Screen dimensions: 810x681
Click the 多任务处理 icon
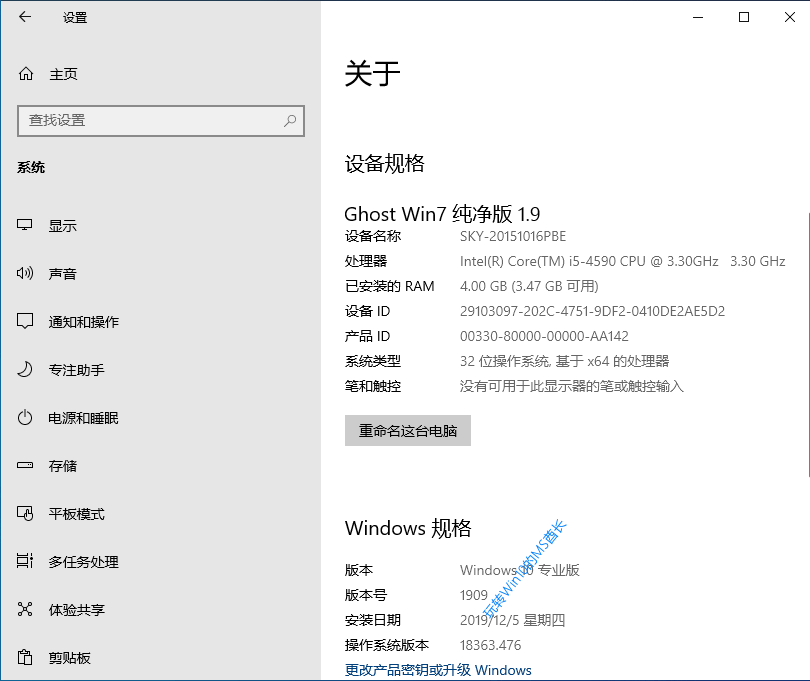pos(25,561)
